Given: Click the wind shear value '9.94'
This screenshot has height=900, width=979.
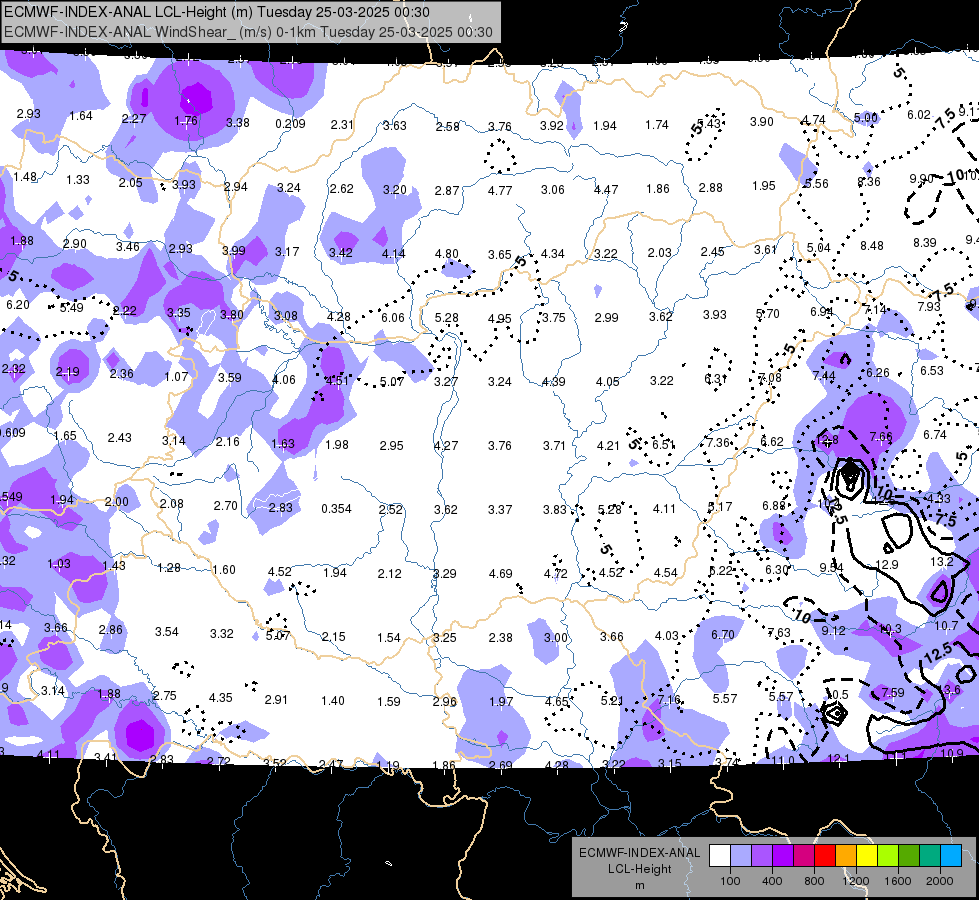Looking at the screenshot, I should tap(831, 568).
